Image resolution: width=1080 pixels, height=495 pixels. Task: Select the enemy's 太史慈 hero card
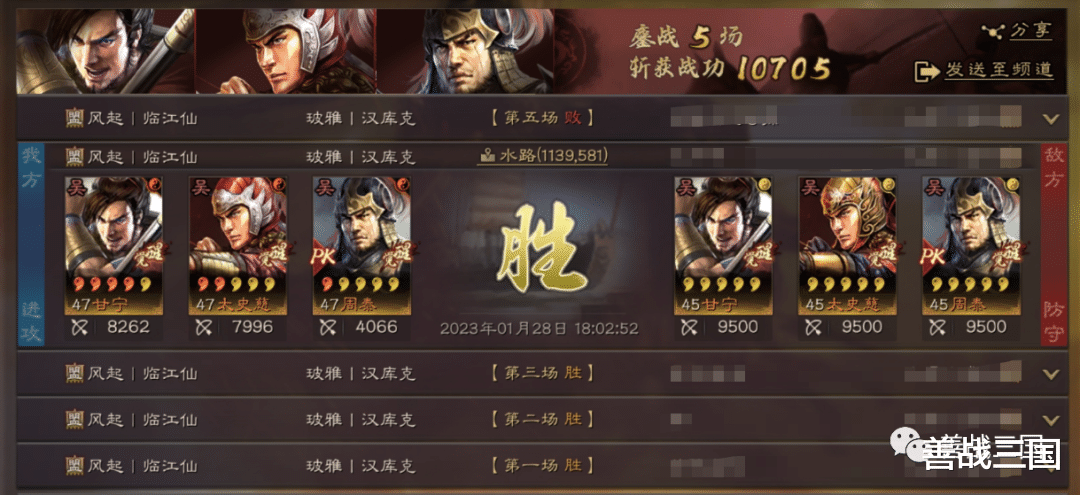pyautogui.click(x=847, y=246)
